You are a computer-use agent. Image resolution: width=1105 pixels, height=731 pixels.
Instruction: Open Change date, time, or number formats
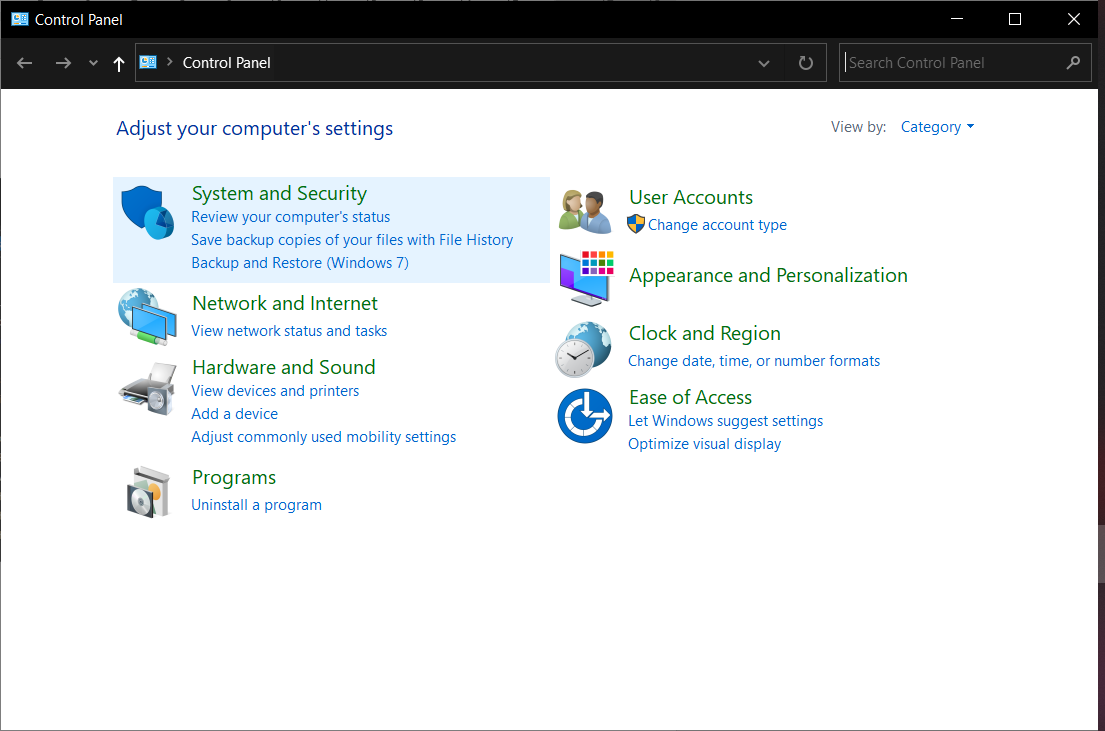[x=754, y=361]
